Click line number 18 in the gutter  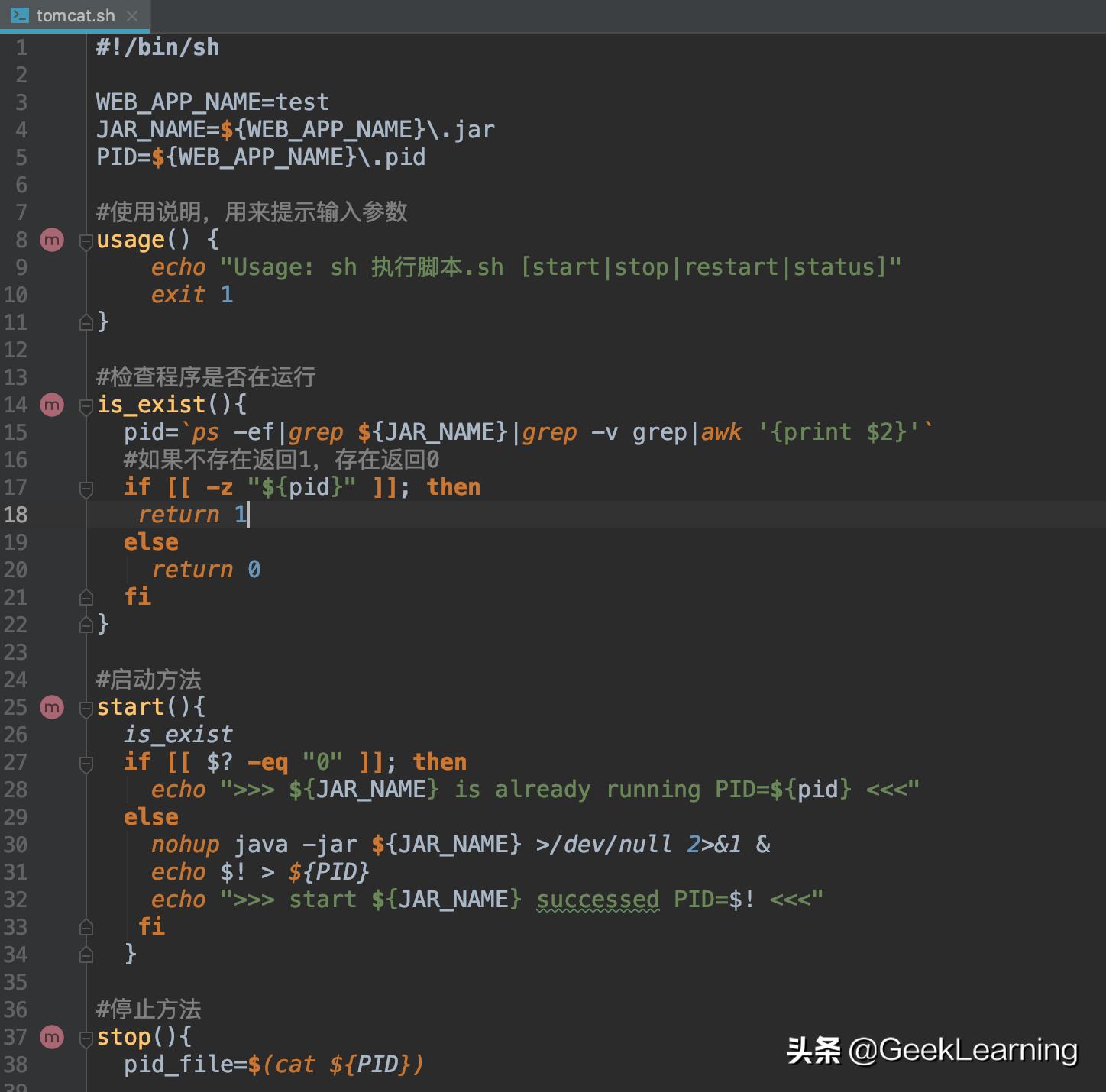click(16, 515)
